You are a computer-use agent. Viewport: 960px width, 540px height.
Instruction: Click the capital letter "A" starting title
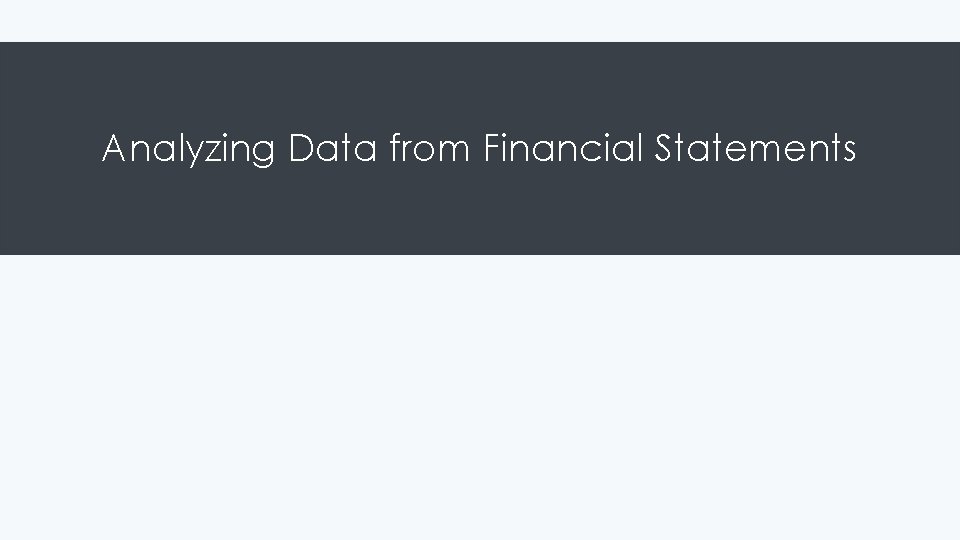(x=114, y=149)
